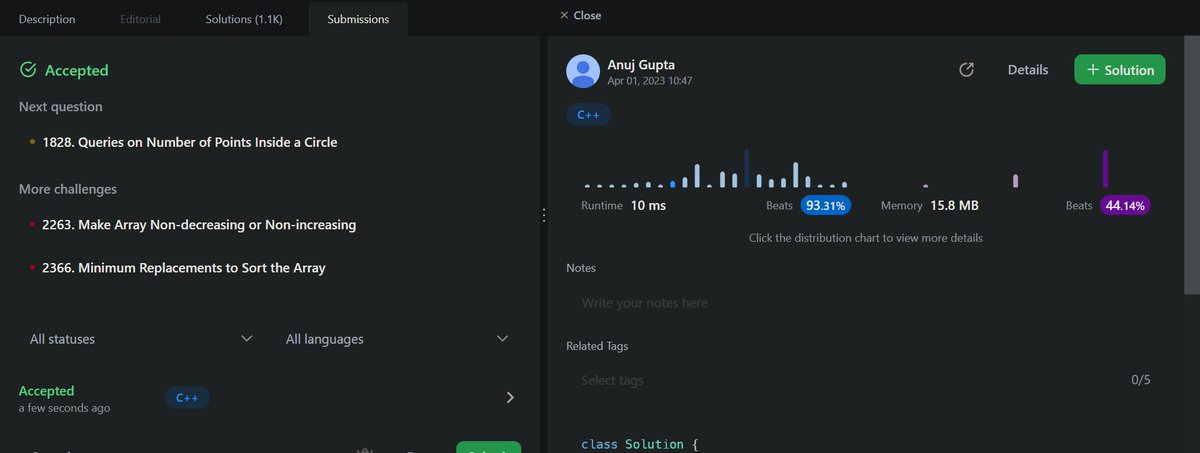Open the Accepted submission from seconds ago
Image resolution: width=1200 pixels, height=453 pixels.
click(x=270, y=398)
